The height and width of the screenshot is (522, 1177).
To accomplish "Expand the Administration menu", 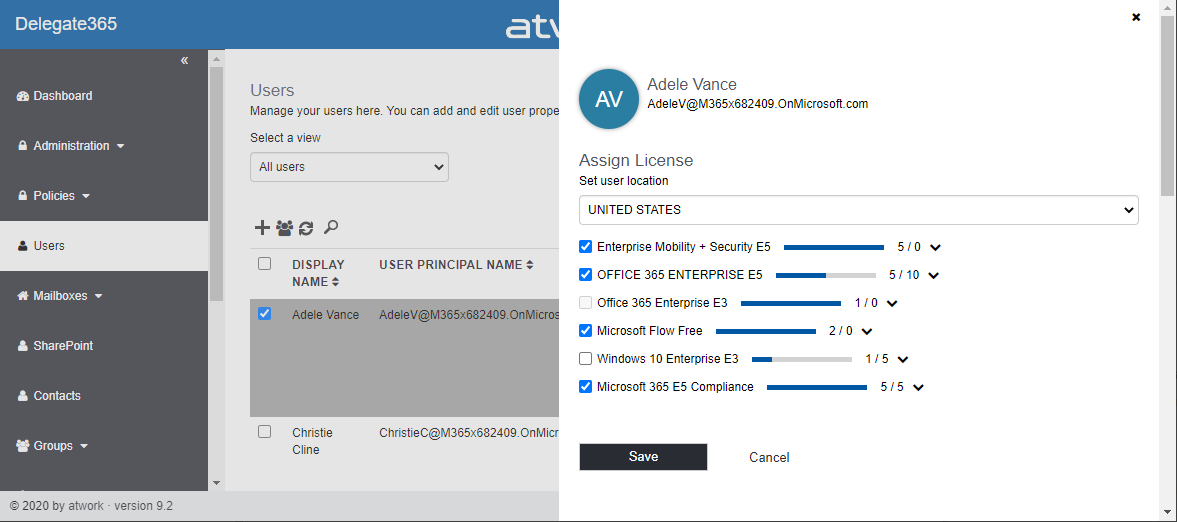I will point(72,146).
